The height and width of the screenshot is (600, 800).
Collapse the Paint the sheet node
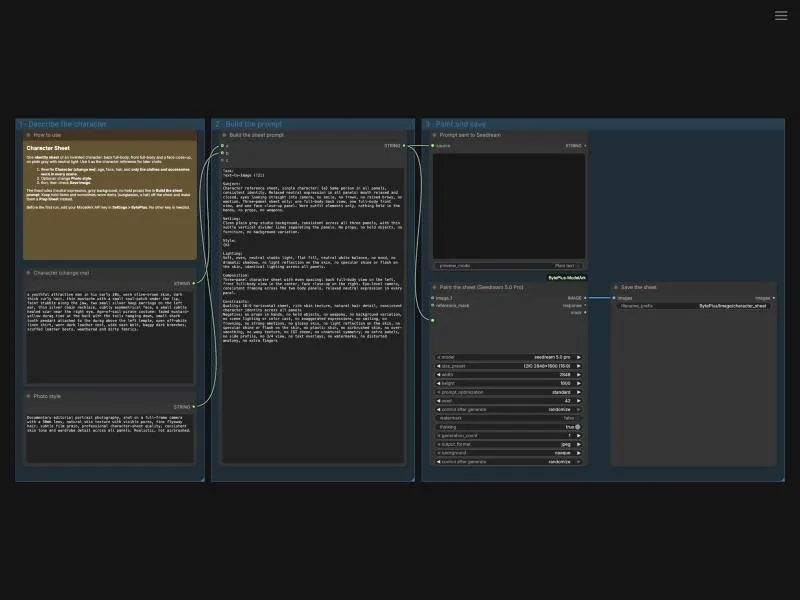[434, 287]
